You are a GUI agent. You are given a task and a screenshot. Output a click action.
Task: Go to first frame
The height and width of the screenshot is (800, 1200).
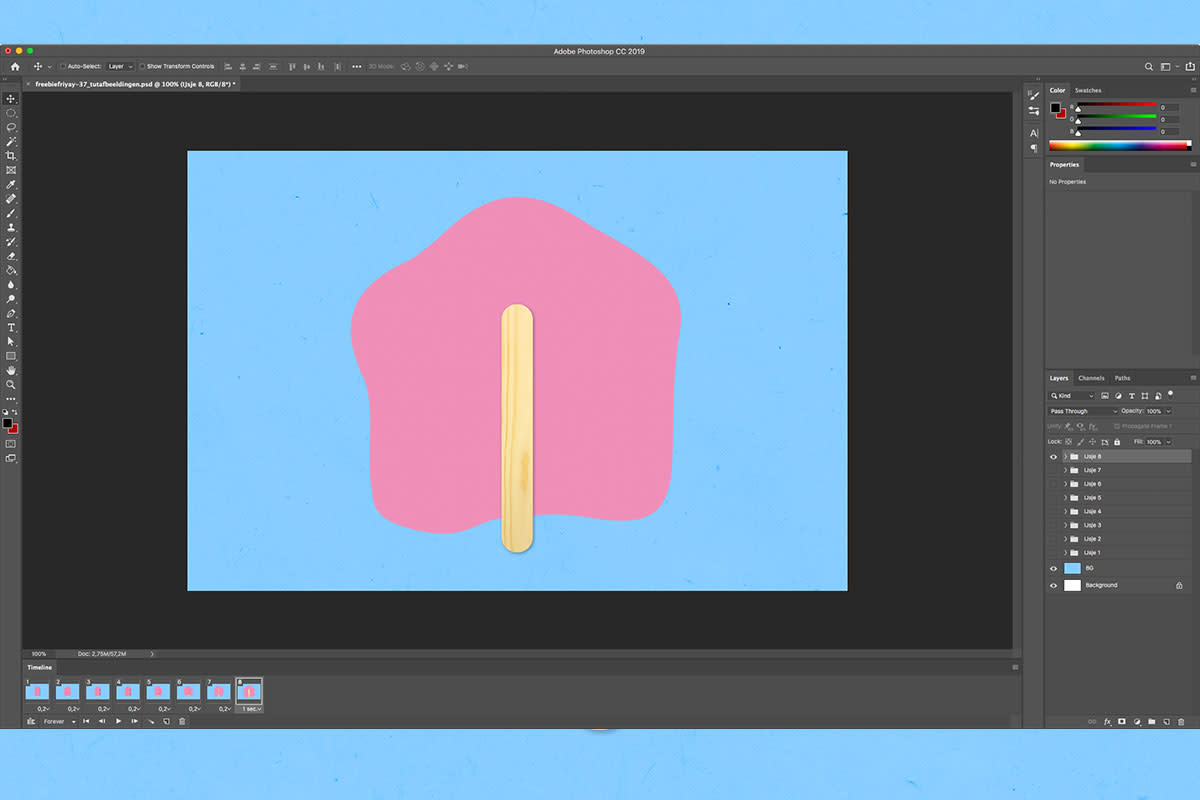pyautogui.click(x=86, y=721)
